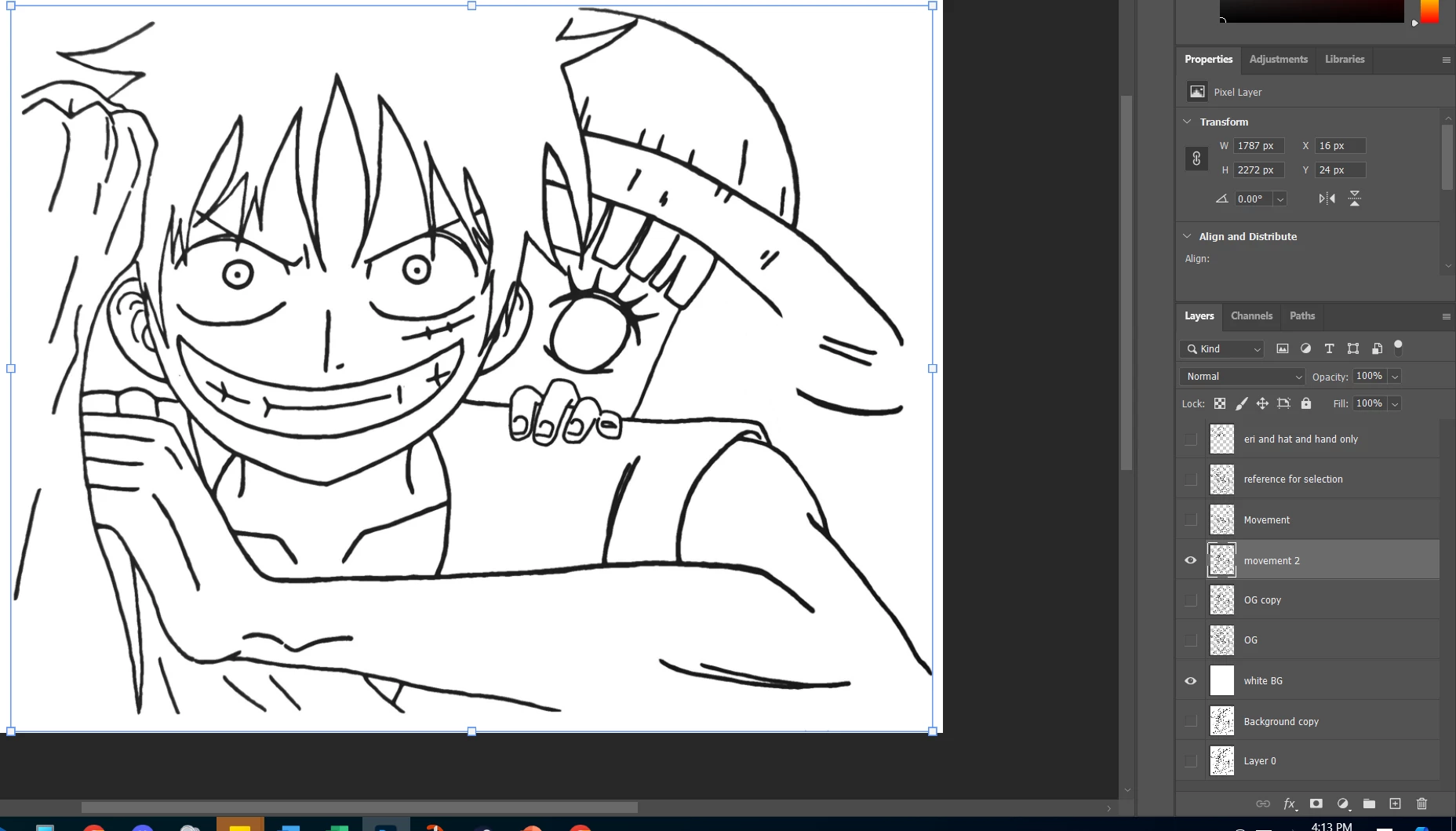Toggle layer filtering on or off

pyautogui.click(x=1398, y=348)
